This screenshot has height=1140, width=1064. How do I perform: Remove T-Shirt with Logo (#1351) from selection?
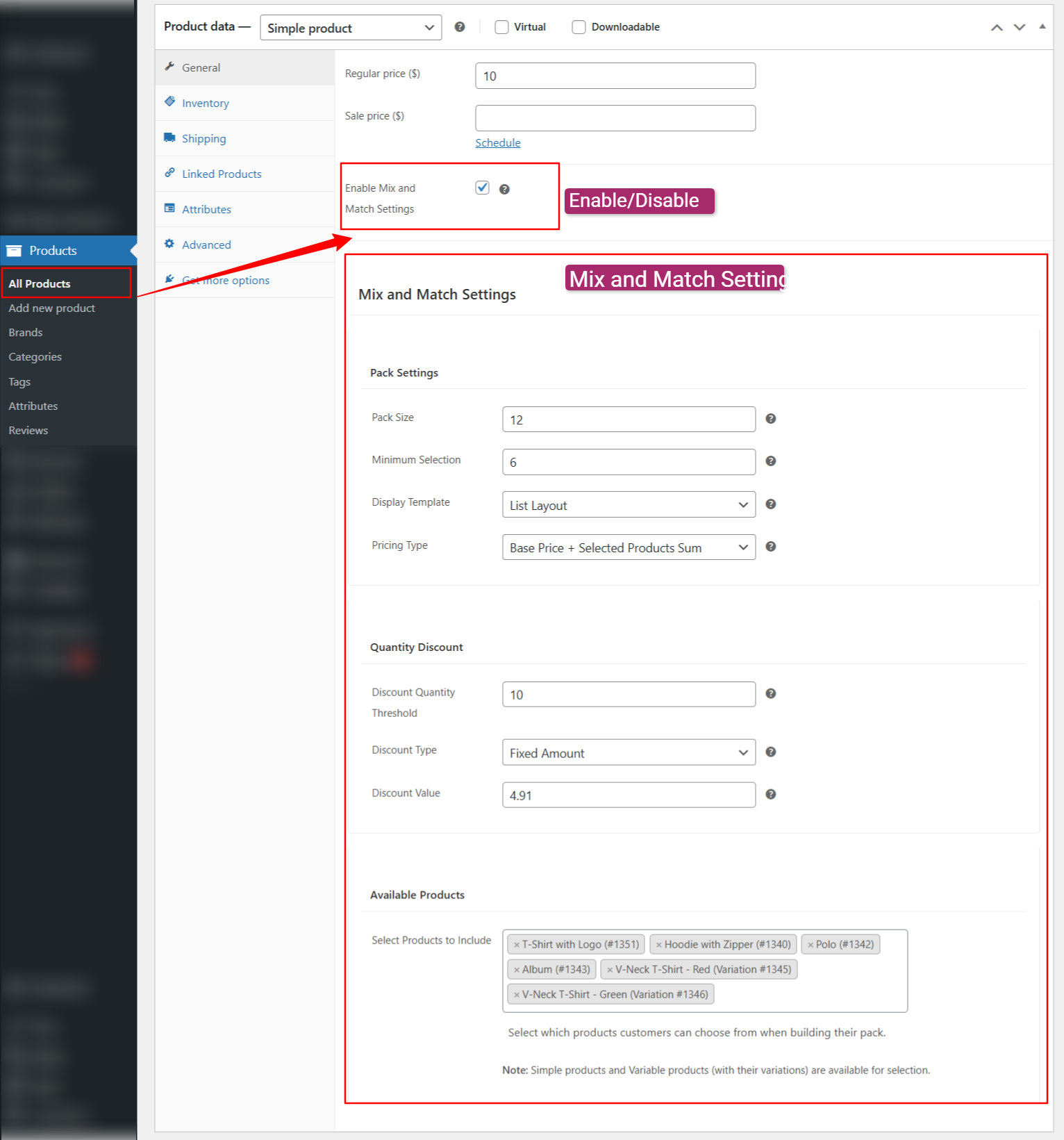tap(517, 945)
